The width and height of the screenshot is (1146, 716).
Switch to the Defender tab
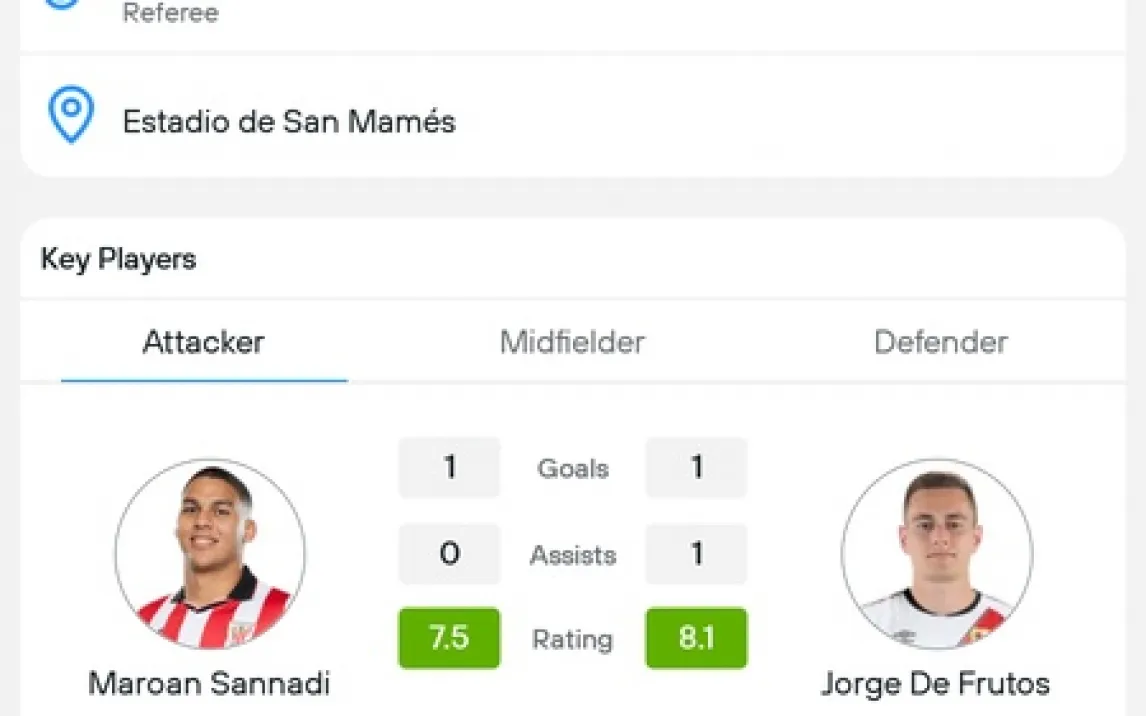940,343
